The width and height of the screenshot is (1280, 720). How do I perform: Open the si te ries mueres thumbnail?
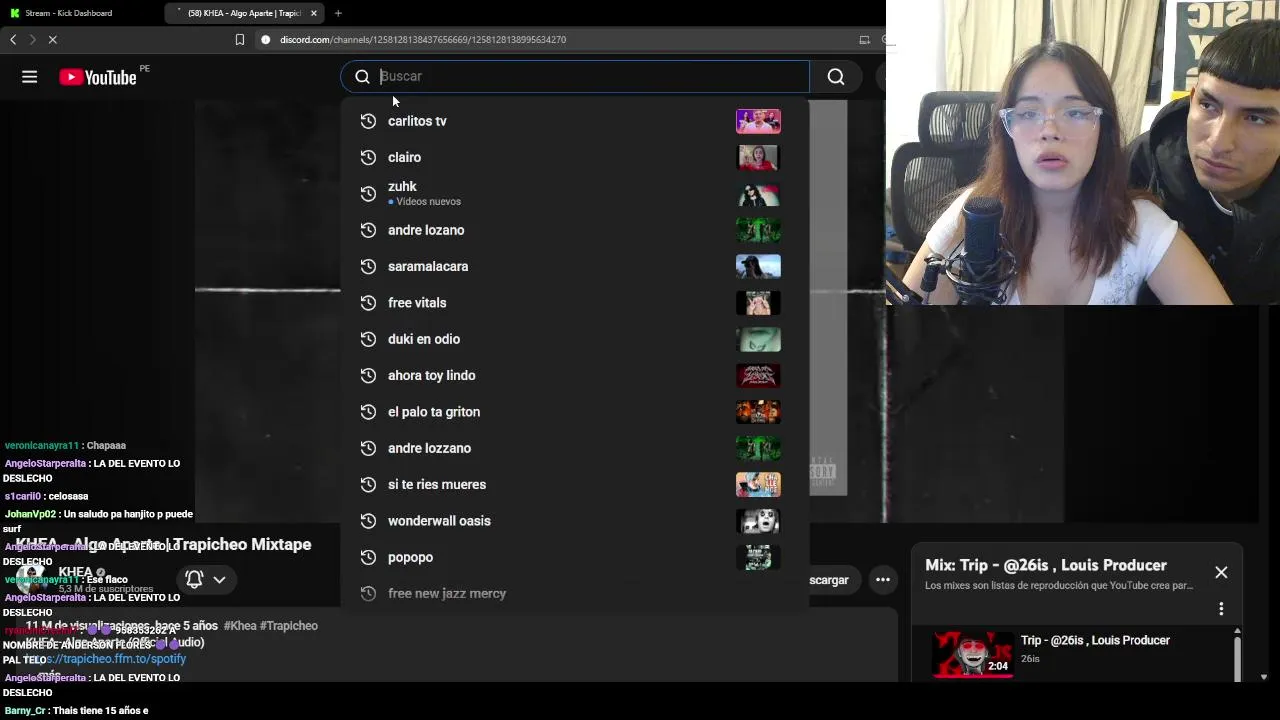point(758,484)
